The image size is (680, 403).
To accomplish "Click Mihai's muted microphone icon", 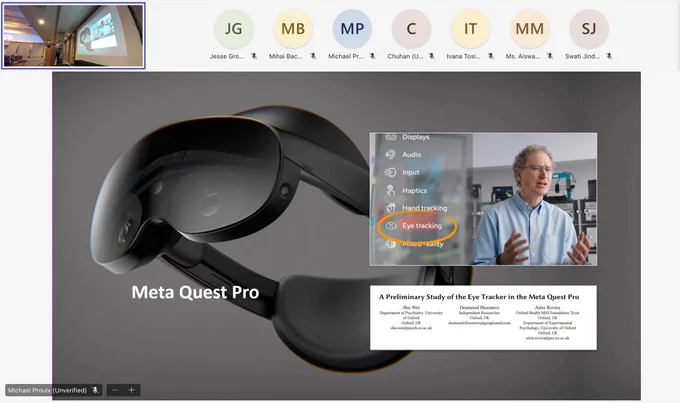I will [x=313, y=56].
